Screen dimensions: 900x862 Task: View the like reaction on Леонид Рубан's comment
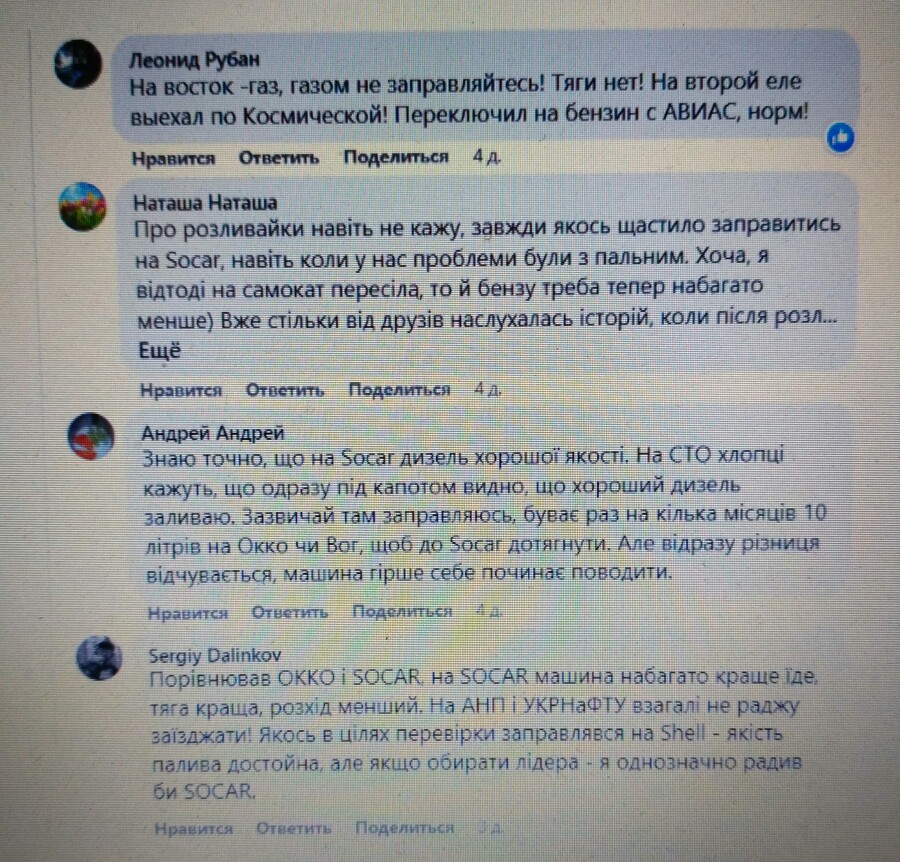tap(841, 138)
